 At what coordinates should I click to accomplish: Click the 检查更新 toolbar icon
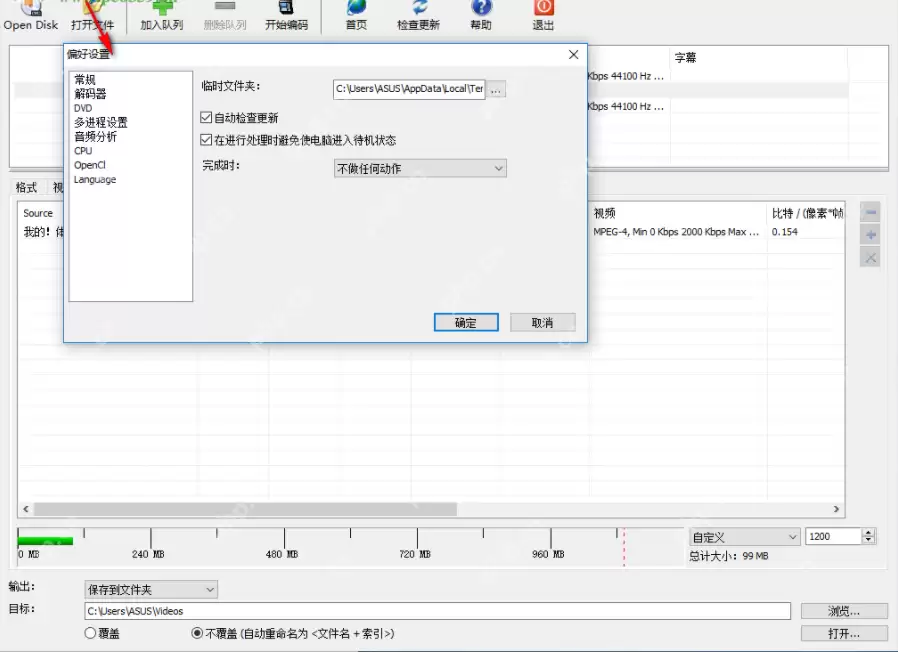[419, 15]
